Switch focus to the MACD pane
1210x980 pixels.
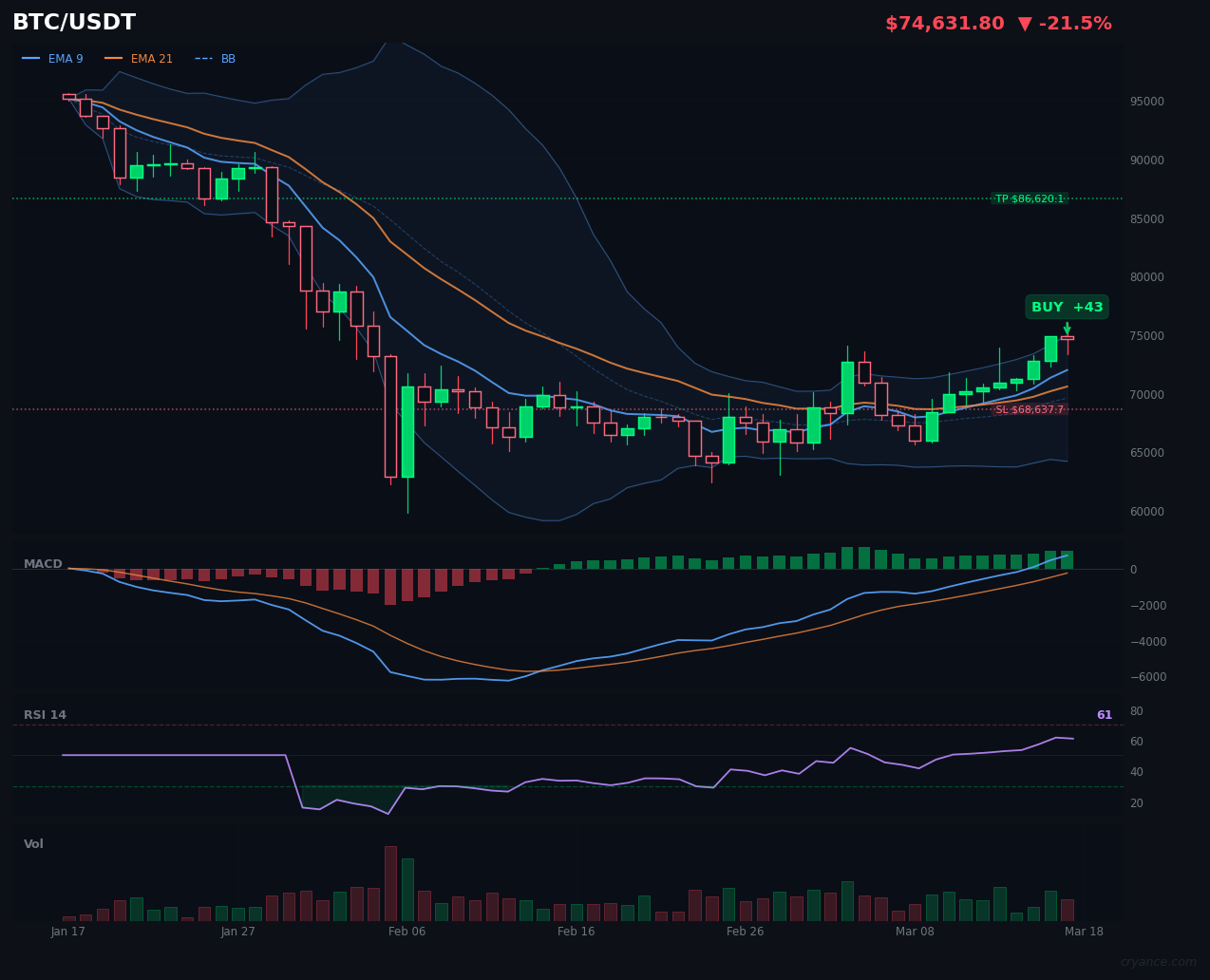570,617
